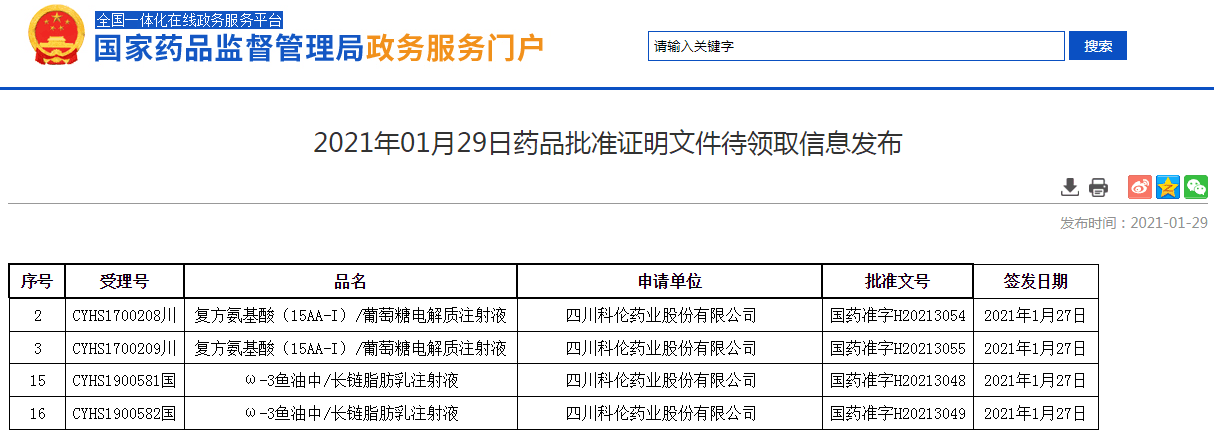Click issue date in row H20213054
Image resolution: width=1214 pixels, height=433 pixels.
coord(1035,316)
